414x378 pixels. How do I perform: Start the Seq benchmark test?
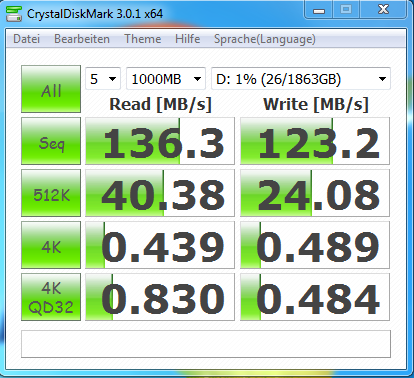point(51,141)
